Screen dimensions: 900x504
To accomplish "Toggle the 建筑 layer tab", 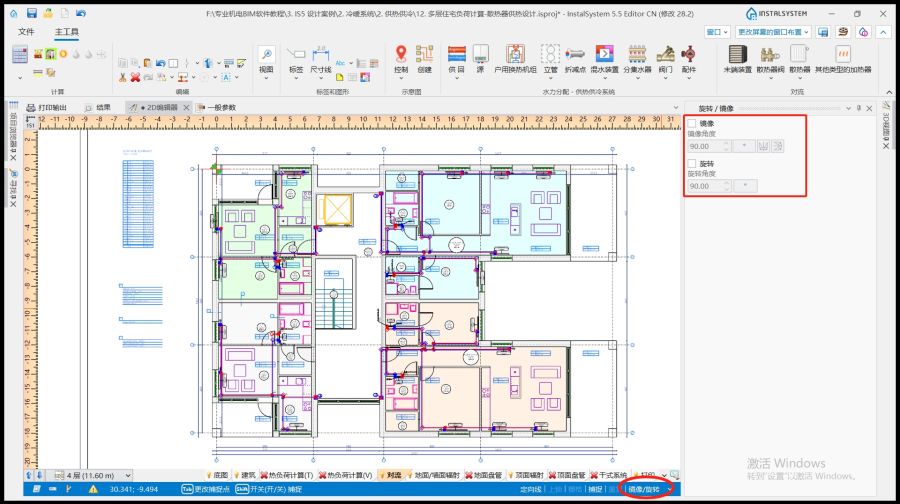I will tap(245, 475).
